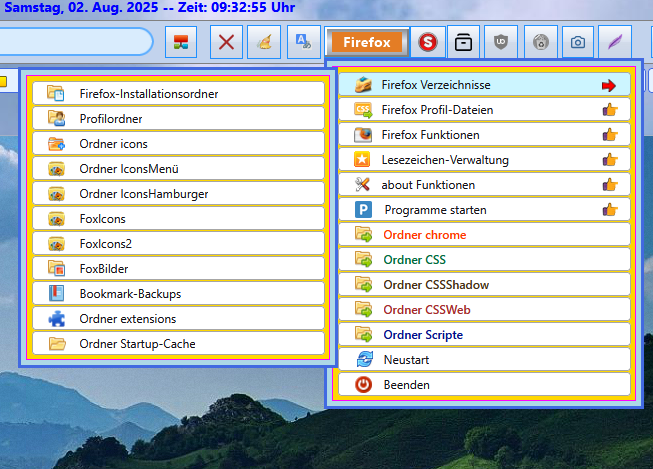Screen dimensions: 653x469
Task: Click the translate icon in the toolbar
Action: (x=300, y=43)
